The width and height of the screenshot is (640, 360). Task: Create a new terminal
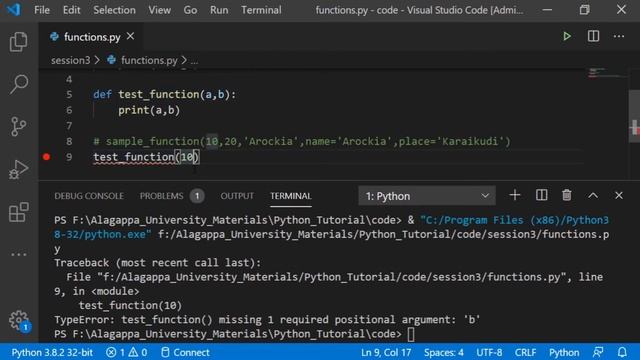pos(515,195)
